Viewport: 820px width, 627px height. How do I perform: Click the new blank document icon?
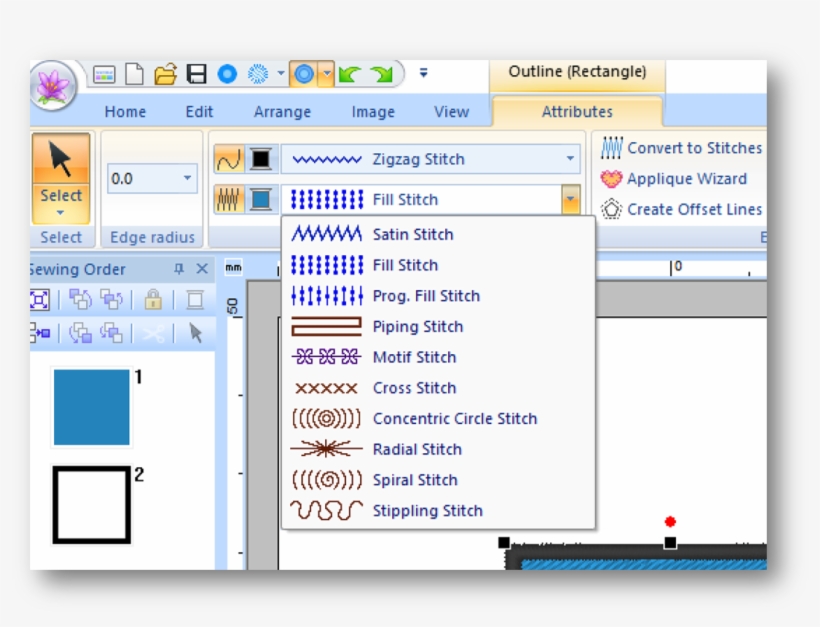coord(134,74)
